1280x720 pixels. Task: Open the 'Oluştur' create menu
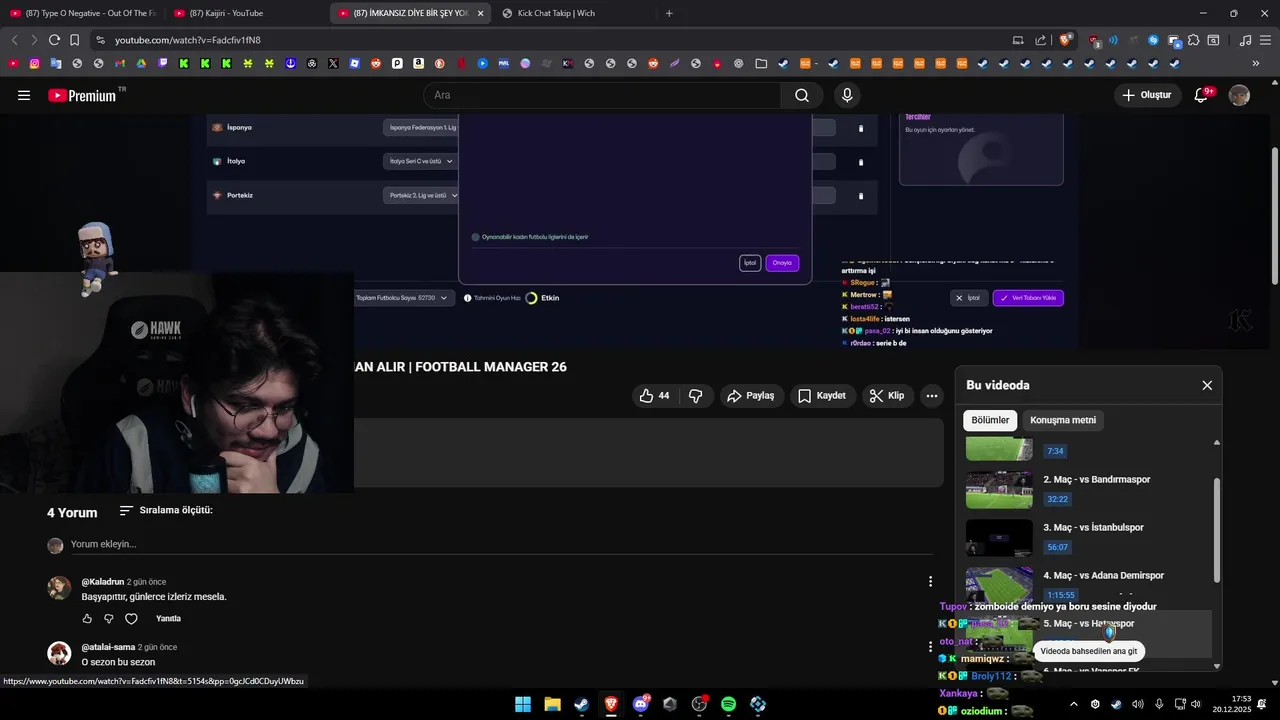(x=1146, y=95)
